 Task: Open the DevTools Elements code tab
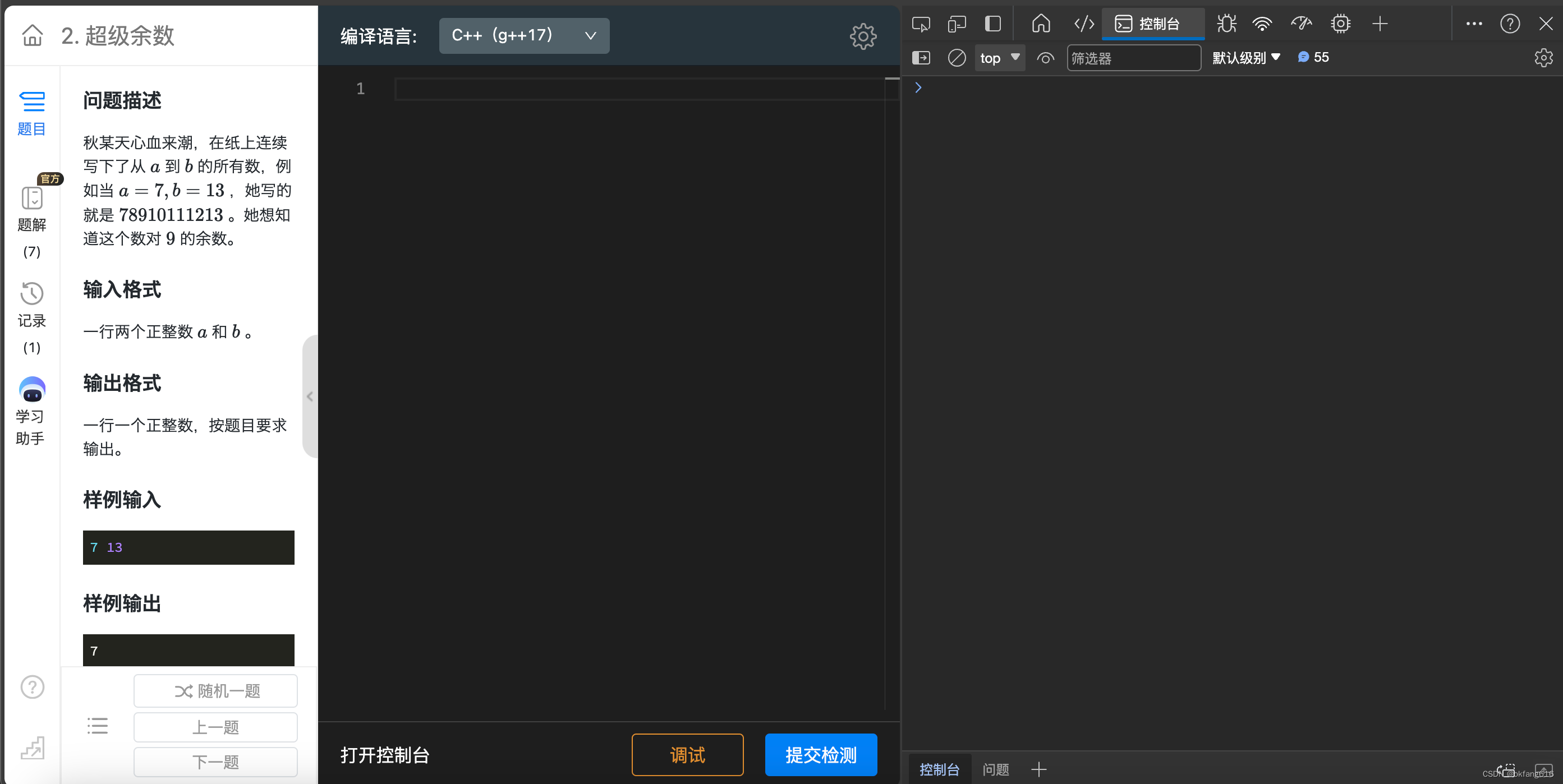(x=1084, y=24)
